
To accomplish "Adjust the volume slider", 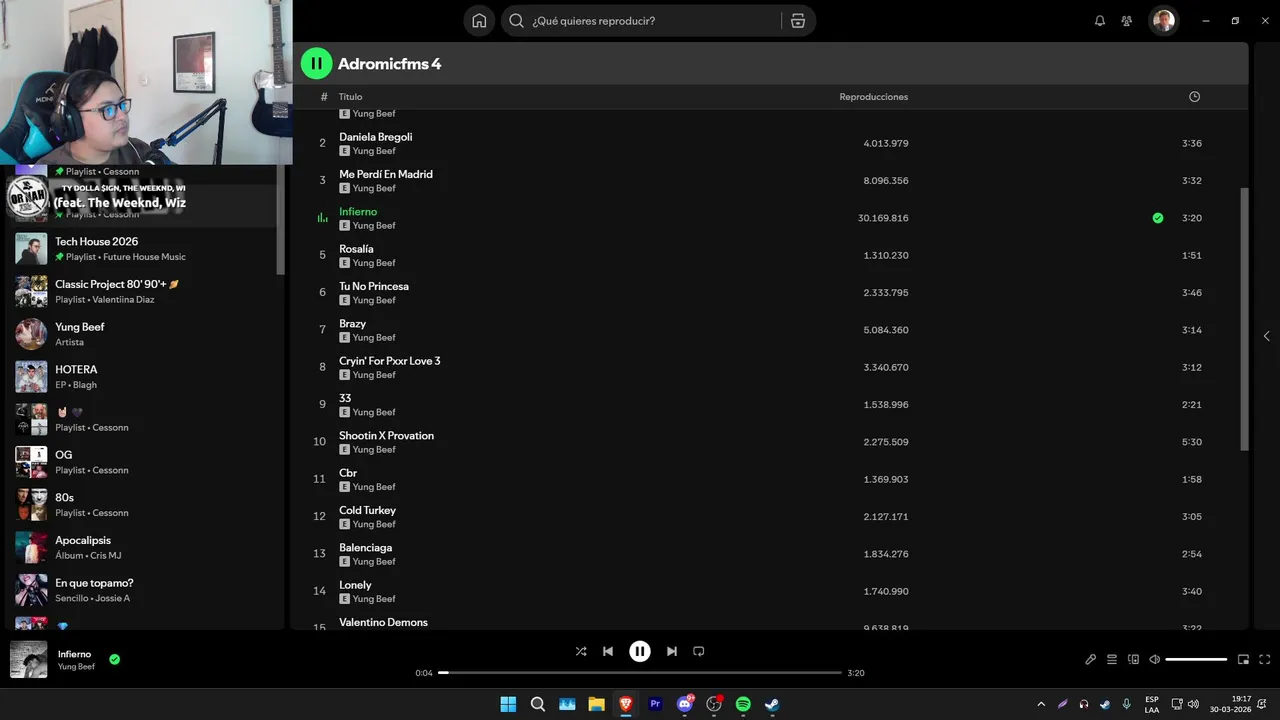I will click(1196, 659).
